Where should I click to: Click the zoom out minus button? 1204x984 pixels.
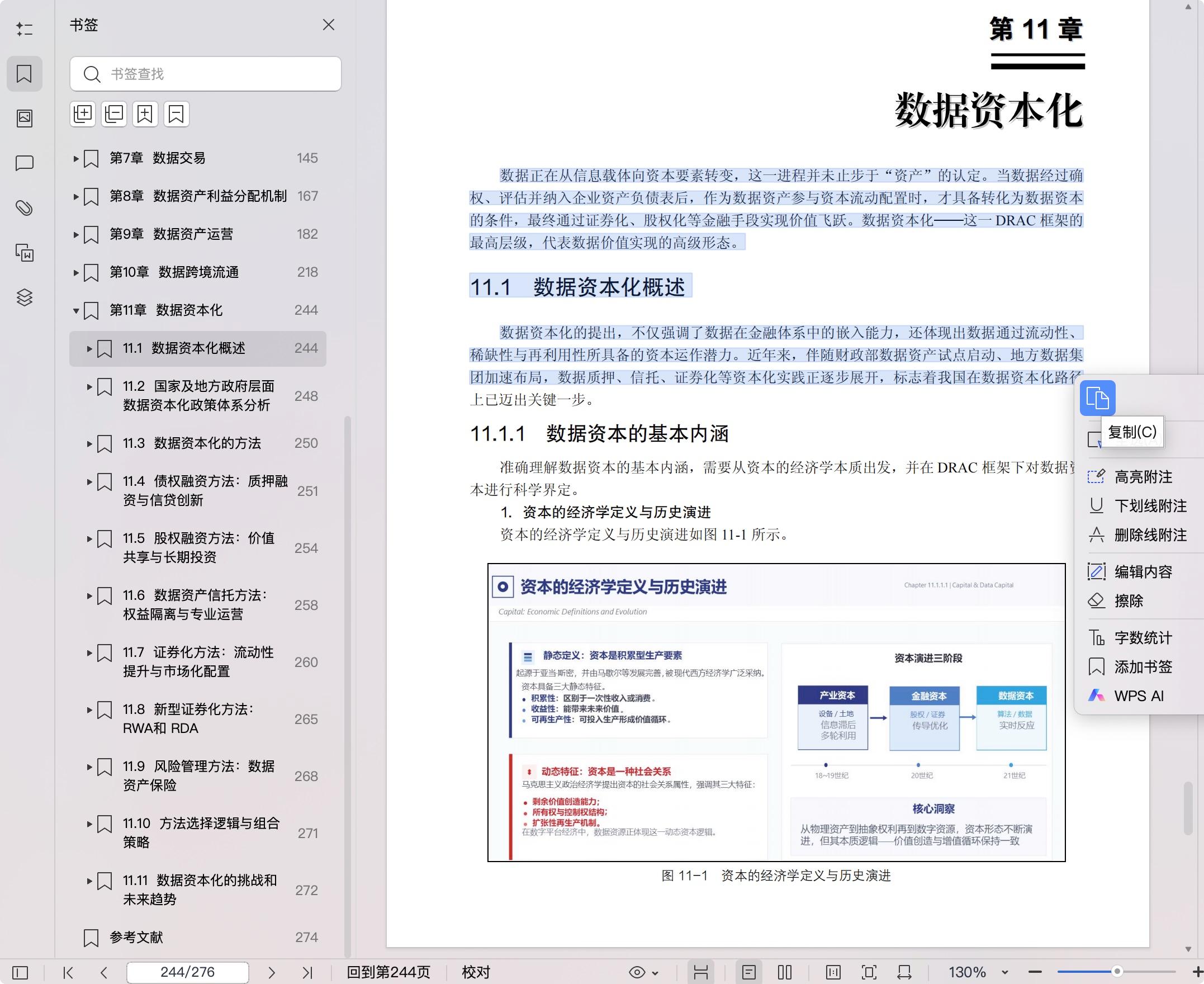(1035, 973)
